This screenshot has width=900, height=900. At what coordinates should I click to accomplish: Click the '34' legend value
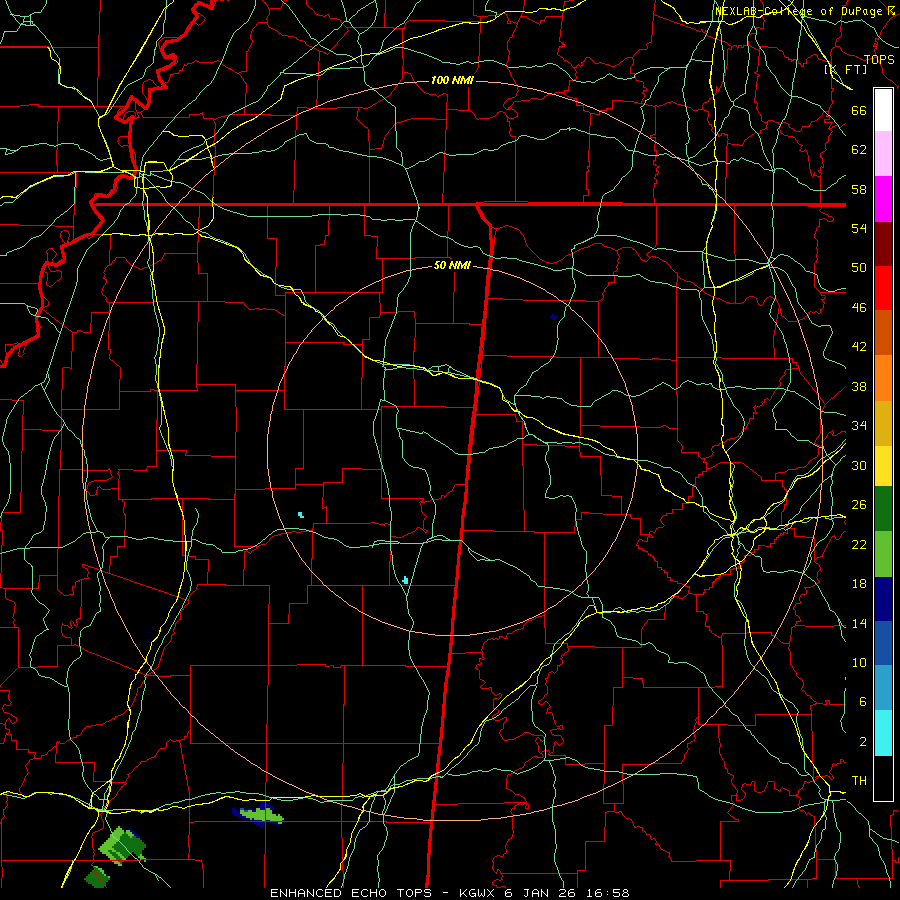coord(859,426)
